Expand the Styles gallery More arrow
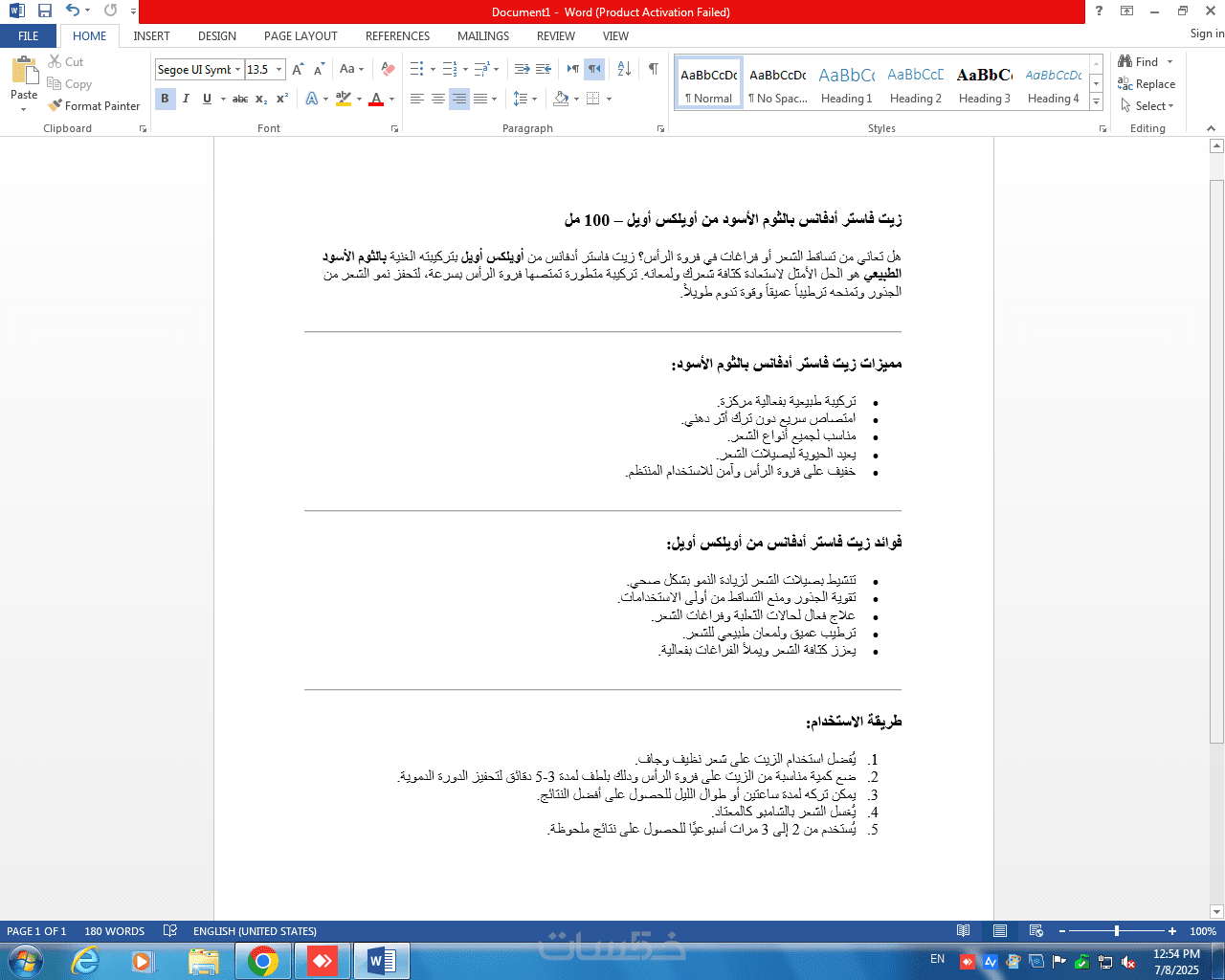 pos(1096,102)
